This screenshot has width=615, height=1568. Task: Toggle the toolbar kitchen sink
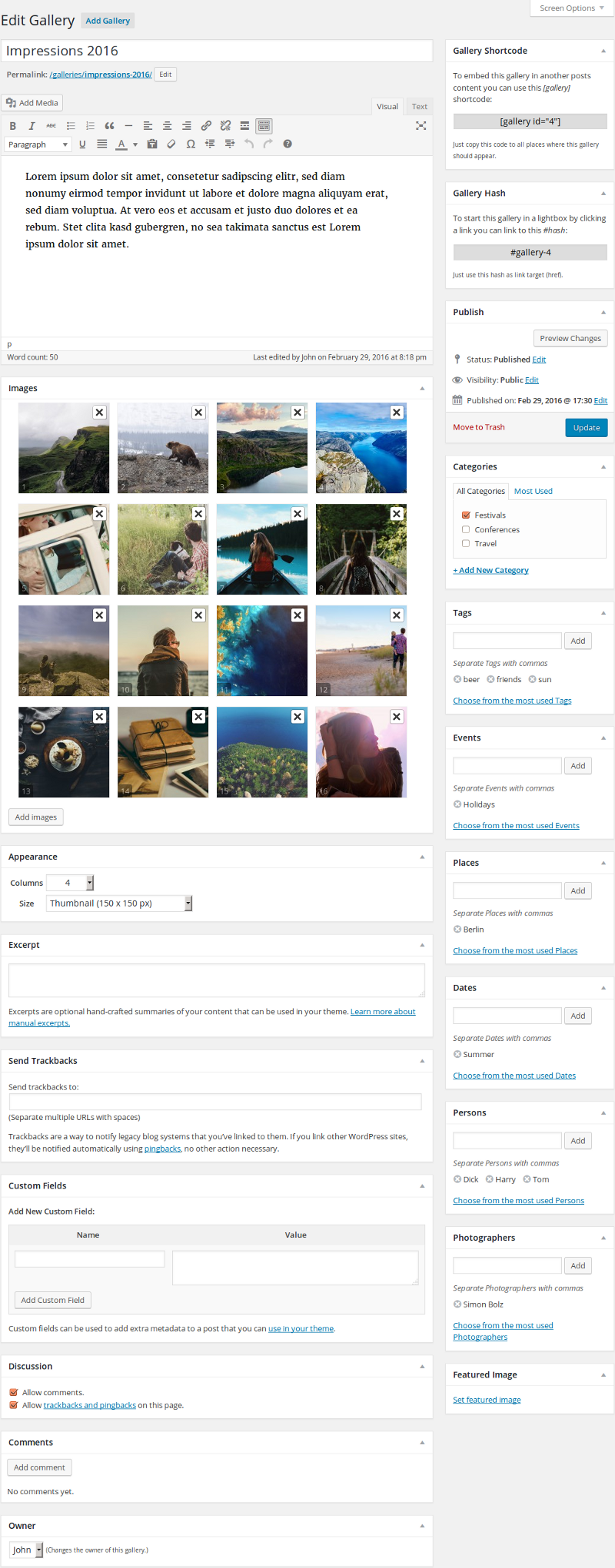pos(264,126)
